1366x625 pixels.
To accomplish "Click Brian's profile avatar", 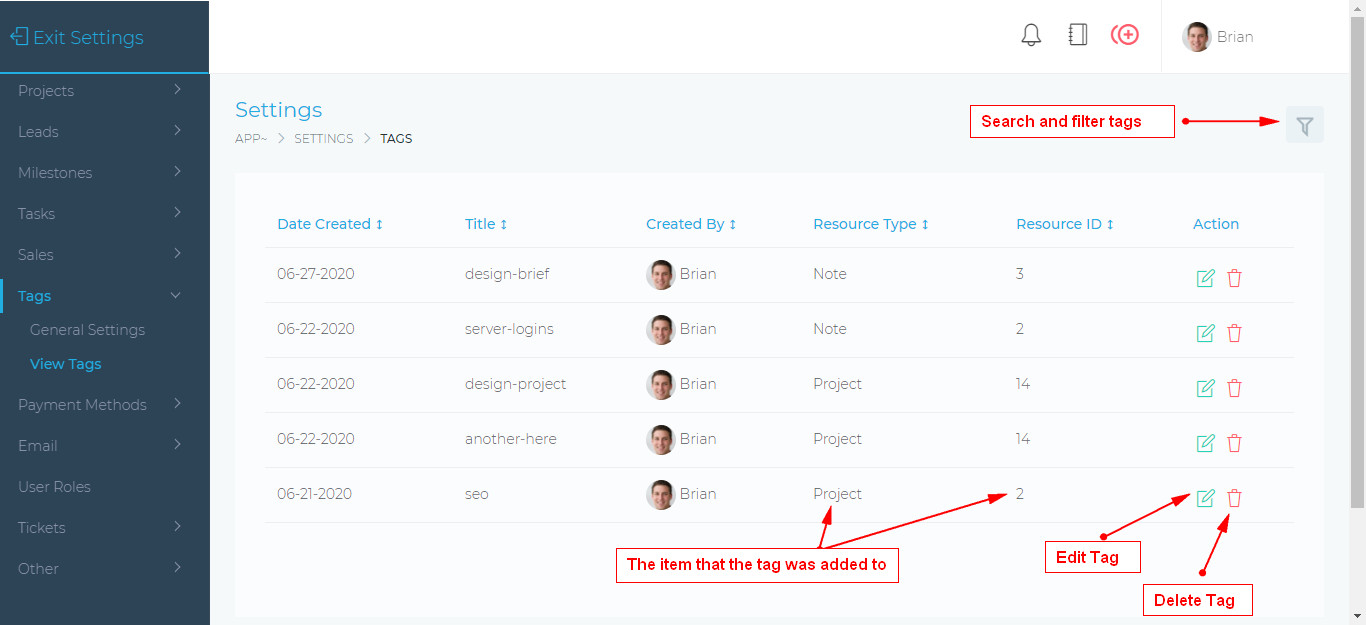I will click(x=1196, y=36).
